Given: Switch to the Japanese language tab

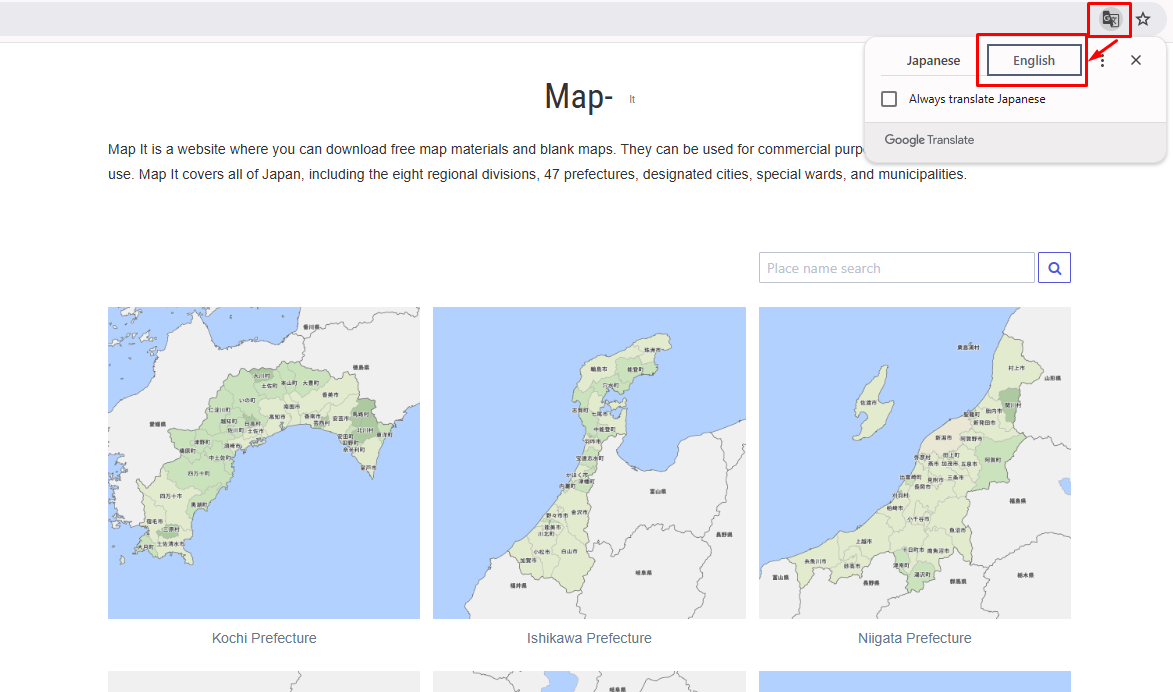Looking at the screenshot, I should pos(932,61).
